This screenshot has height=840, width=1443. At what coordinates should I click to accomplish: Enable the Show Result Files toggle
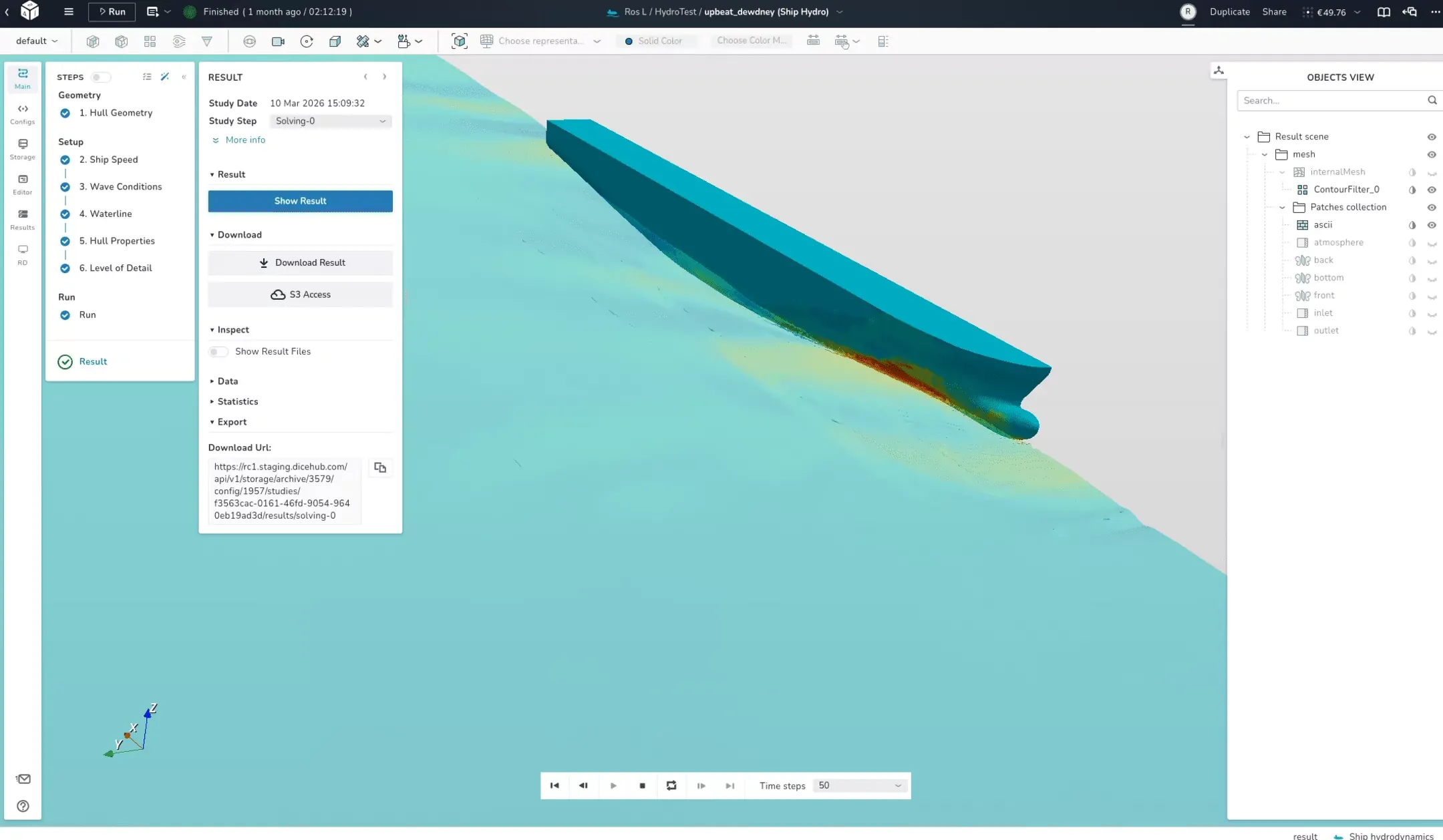(x=218, y=351)
